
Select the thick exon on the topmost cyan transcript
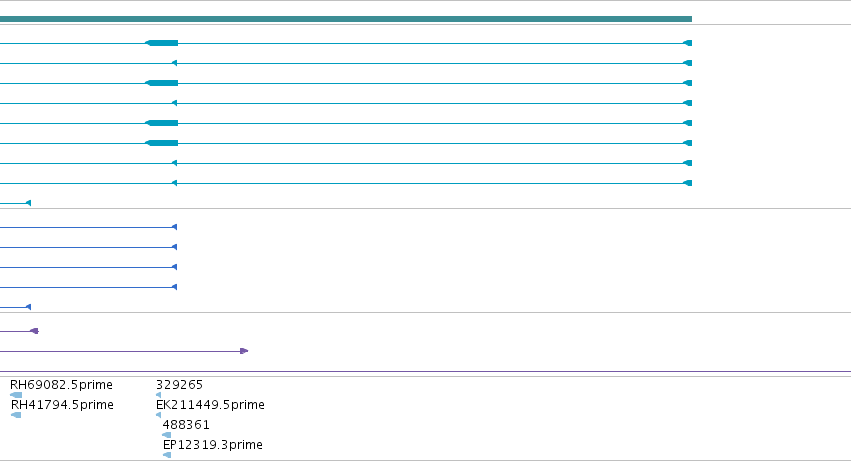coord(162,43)
